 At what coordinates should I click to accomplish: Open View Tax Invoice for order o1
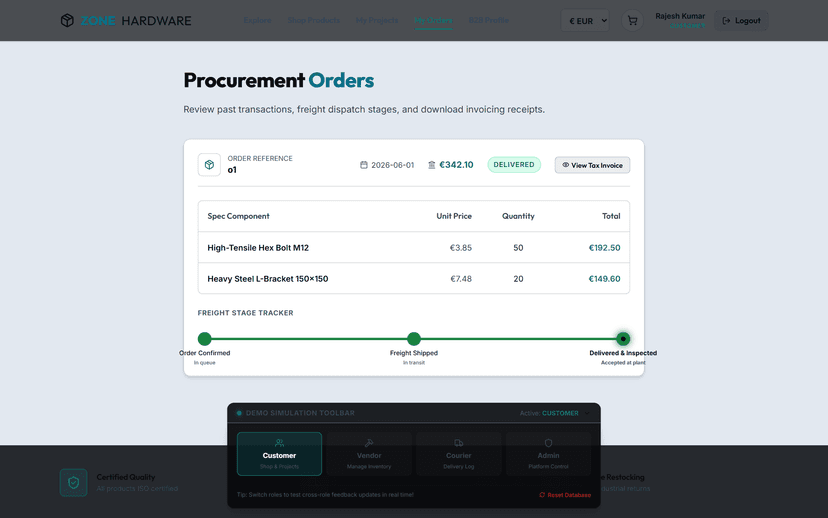pyautogui.click(x=592, y=165)
